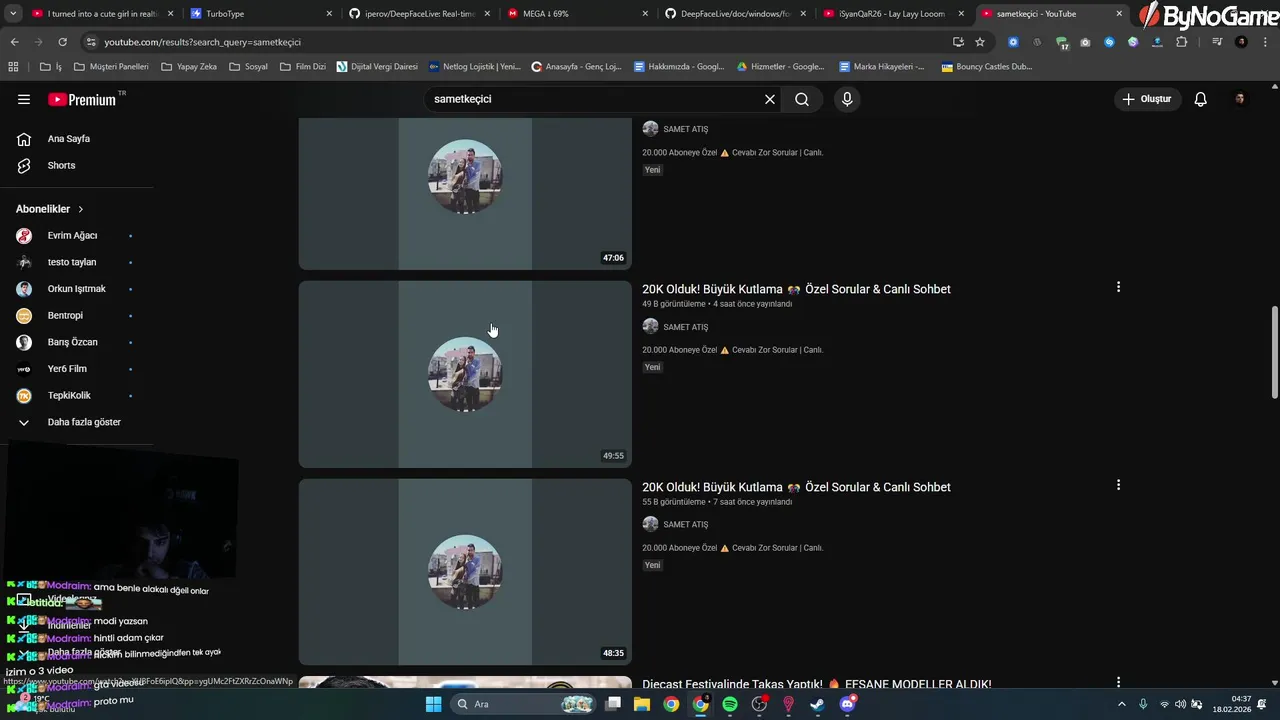
Task: Open Discord from taskbar
Action: (848, 704)
